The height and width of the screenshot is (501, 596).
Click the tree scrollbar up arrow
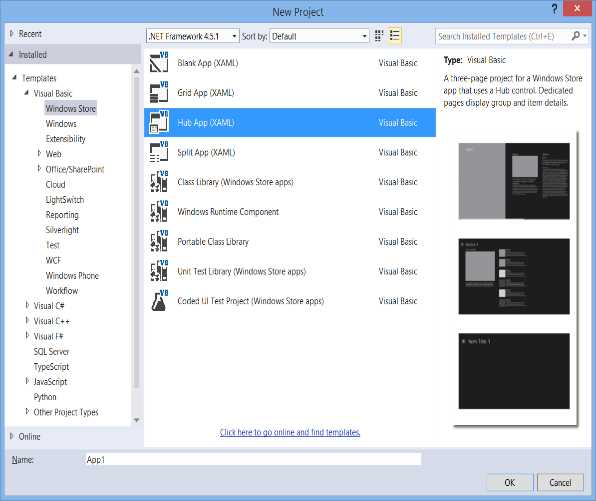coord(136,71)
